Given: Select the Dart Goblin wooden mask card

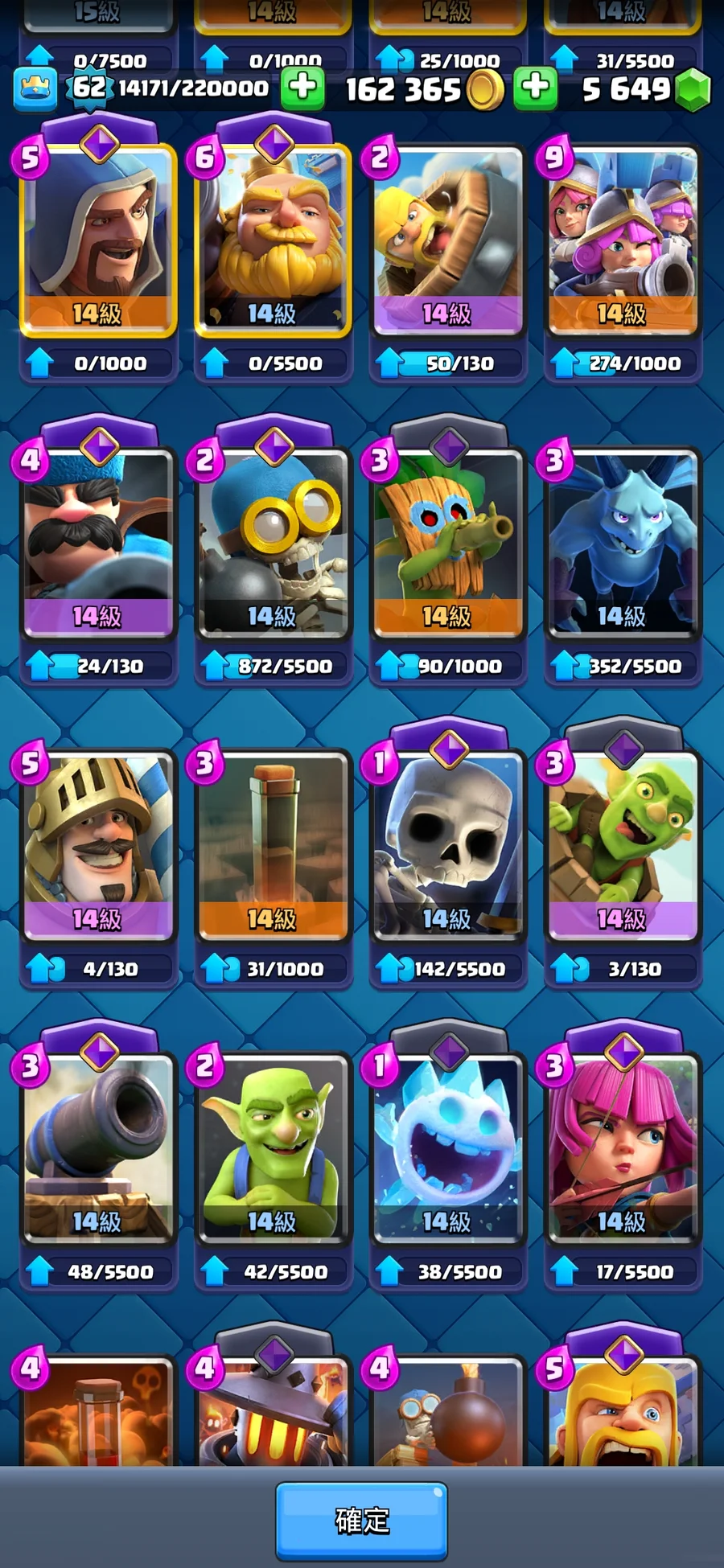Looking at the screenshot, I should click(447, 543).
